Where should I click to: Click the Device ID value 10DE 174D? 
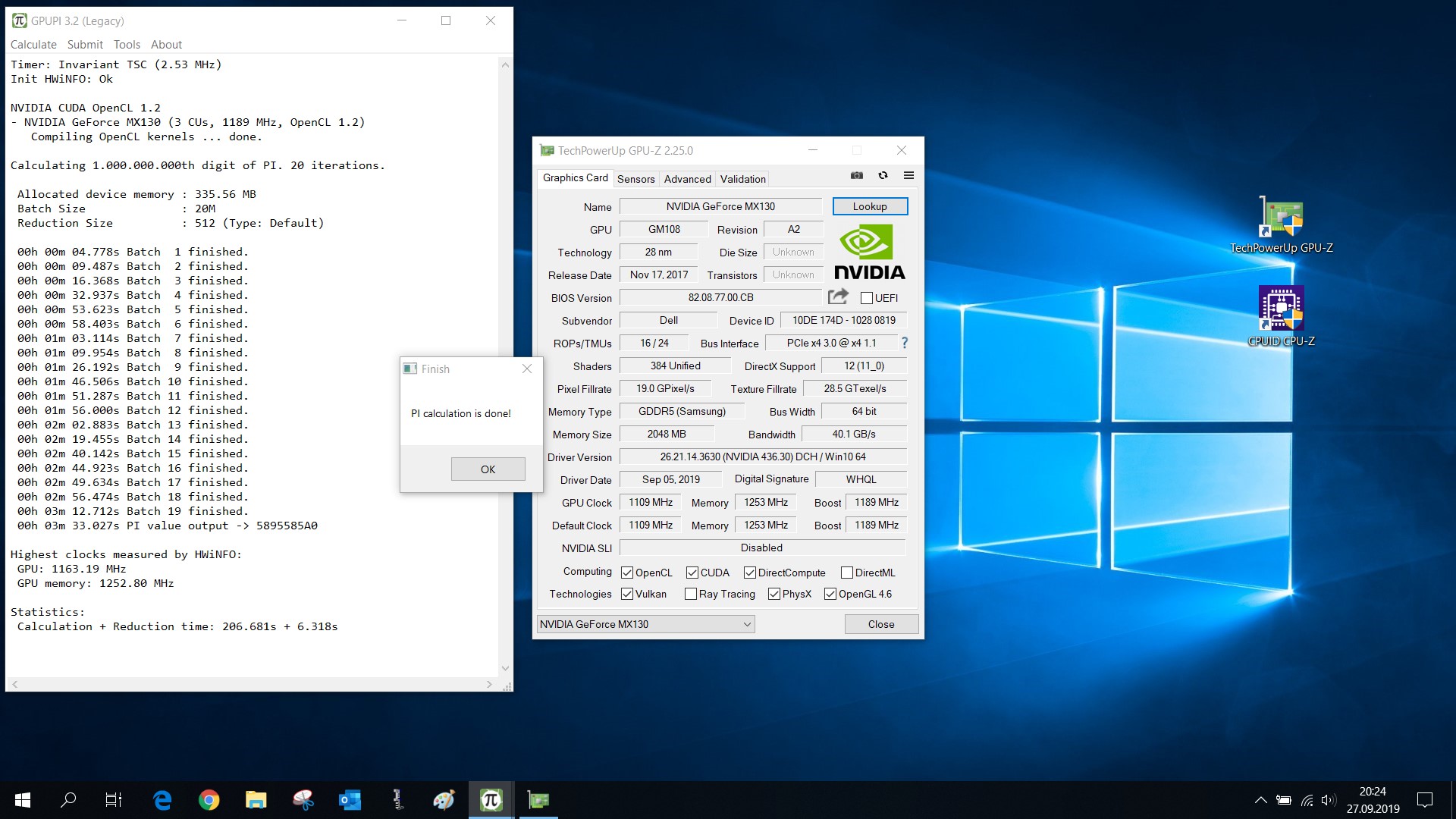[x=844, y=320]
